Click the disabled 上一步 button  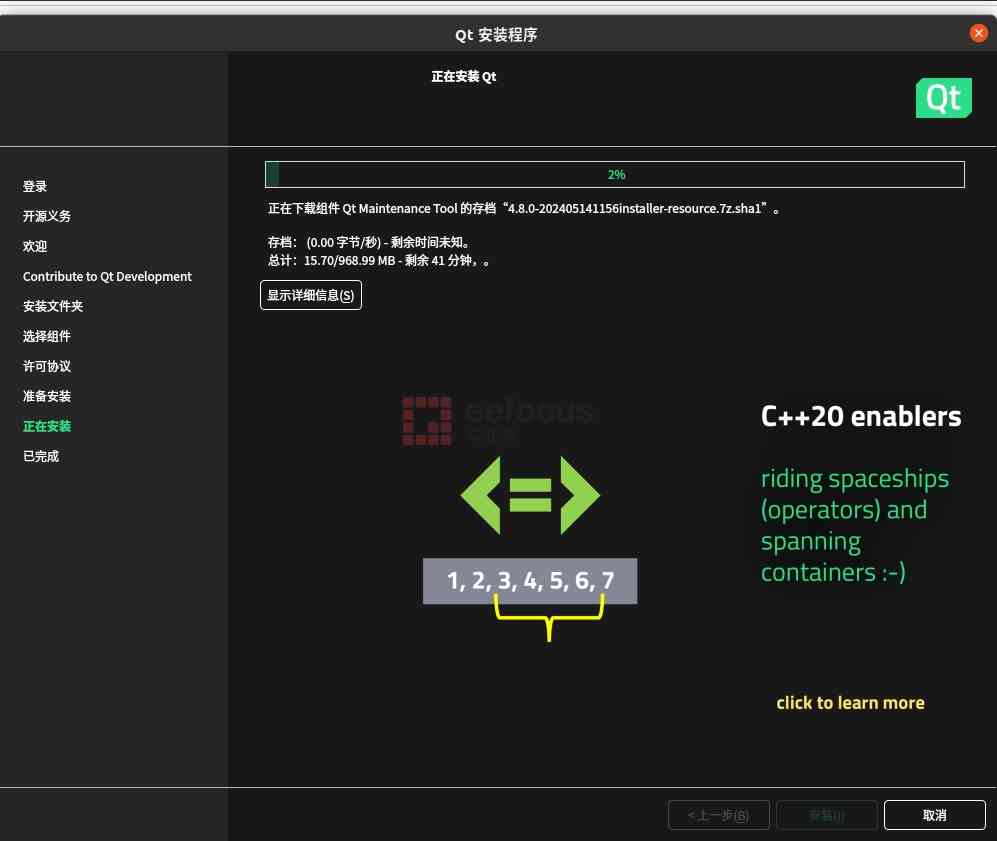pyautogui.click(x=718, y=814)
